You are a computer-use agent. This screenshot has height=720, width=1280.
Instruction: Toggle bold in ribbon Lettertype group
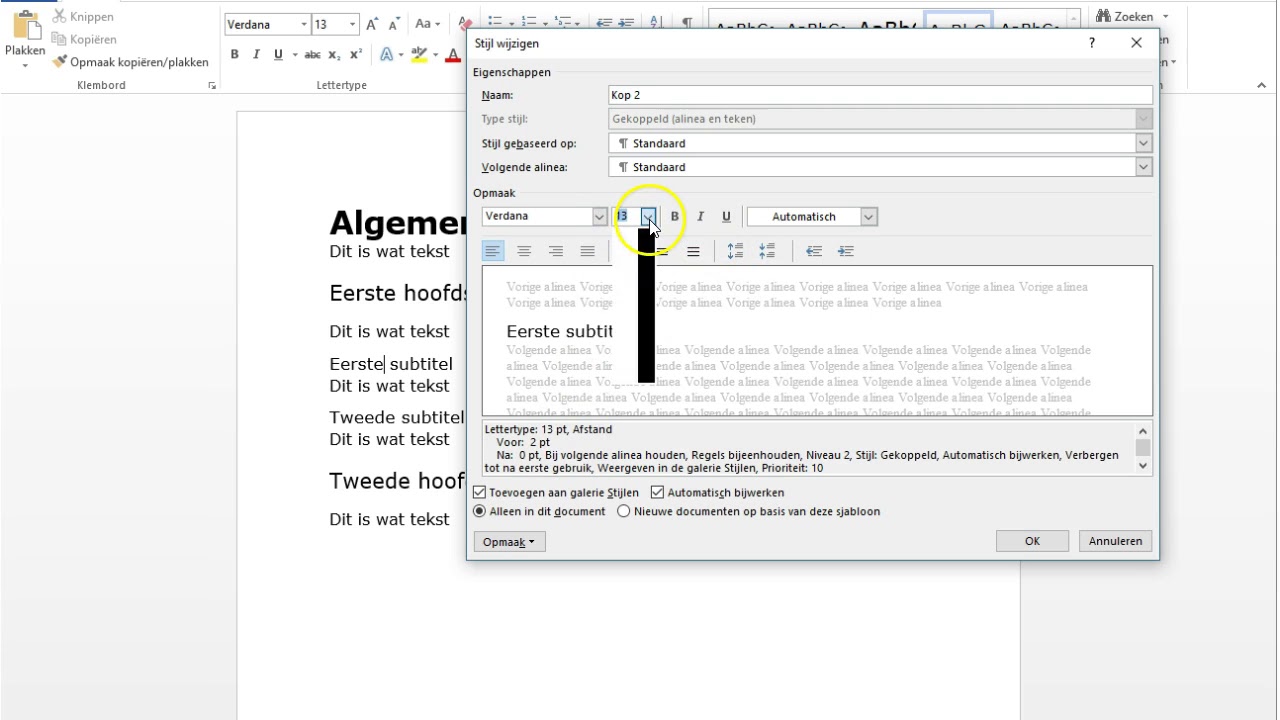235,55
